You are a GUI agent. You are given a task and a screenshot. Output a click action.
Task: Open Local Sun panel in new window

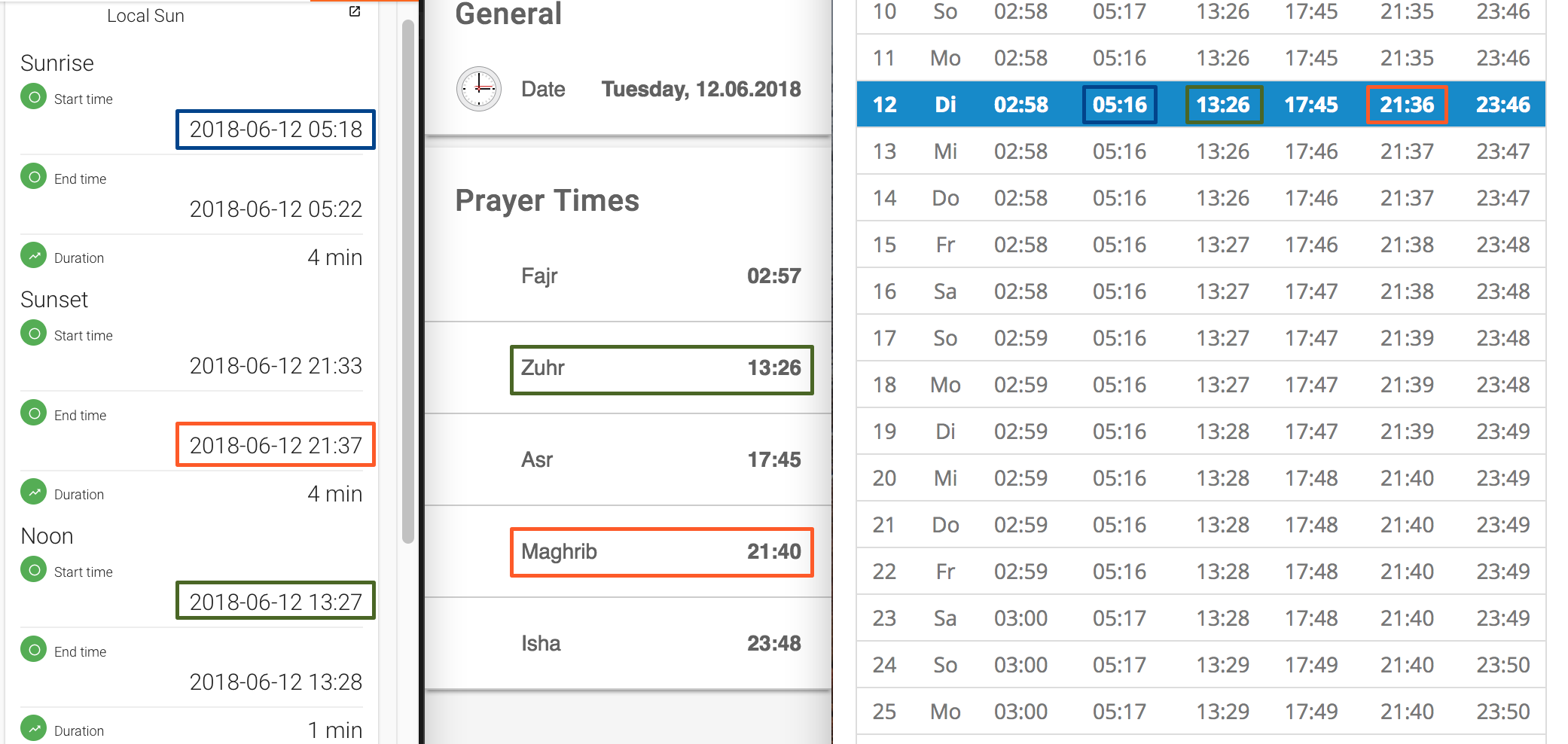355,12
